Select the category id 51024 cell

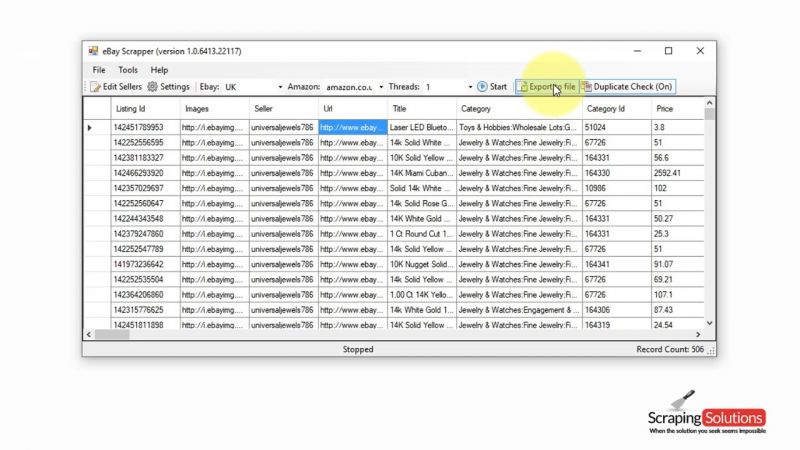[617, 128]
